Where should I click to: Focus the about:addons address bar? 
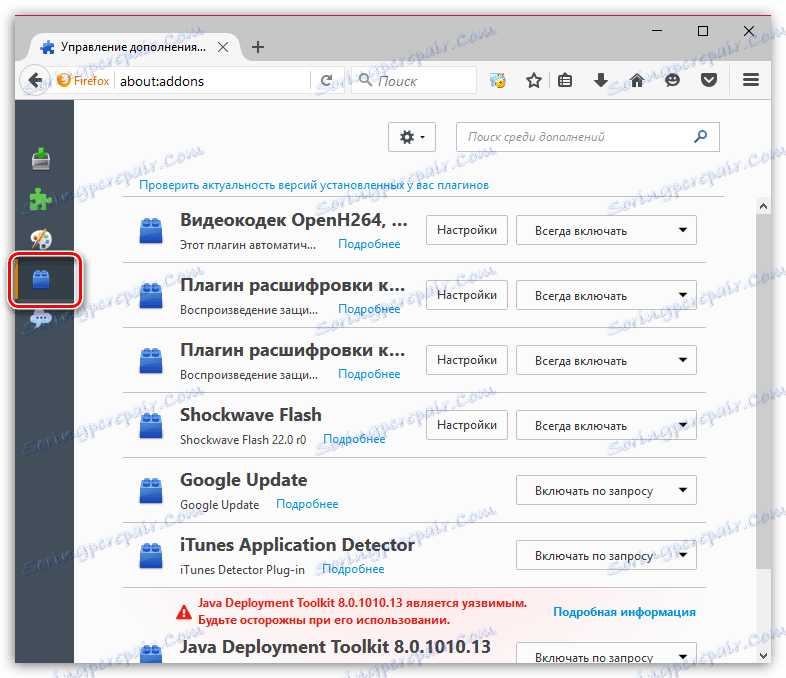pyautogui.click(x=213, y=81)
